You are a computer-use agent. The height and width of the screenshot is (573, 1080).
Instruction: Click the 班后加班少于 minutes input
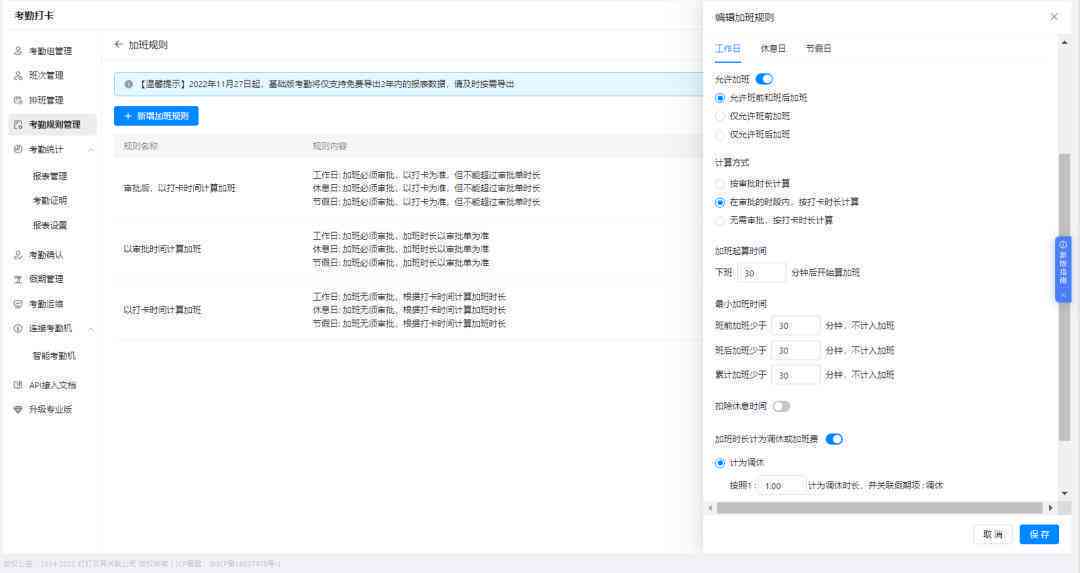pyautogui.click(x=796, y=351)
